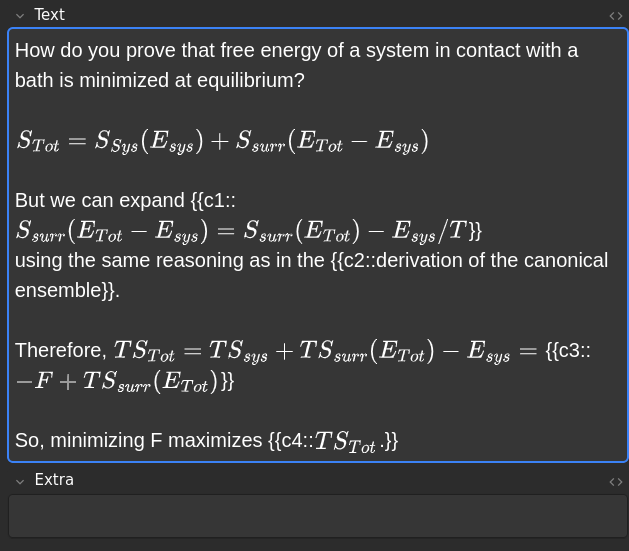Collapse the Text field chevron
The height and width of the screenshot is (551, 629).
[20, 16]
